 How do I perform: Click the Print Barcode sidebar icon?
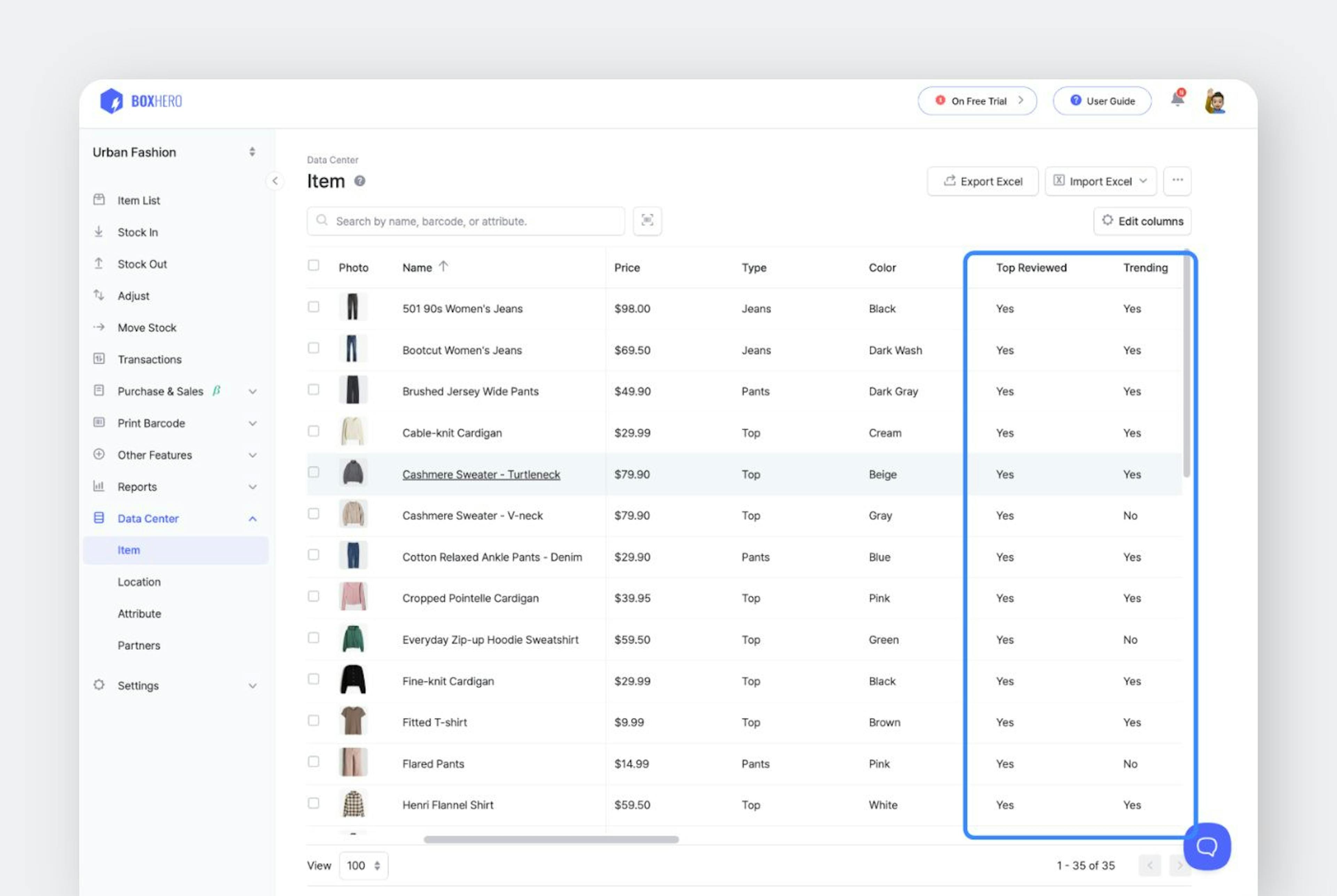pyautogui.click(x=99, y=422)
